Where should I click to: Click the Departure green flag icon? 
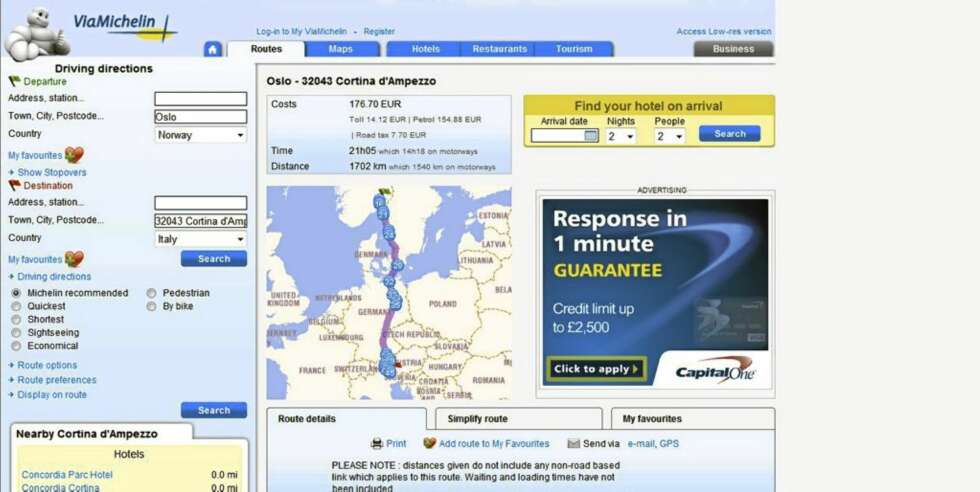pyautogui.click(x=14, y=81)
